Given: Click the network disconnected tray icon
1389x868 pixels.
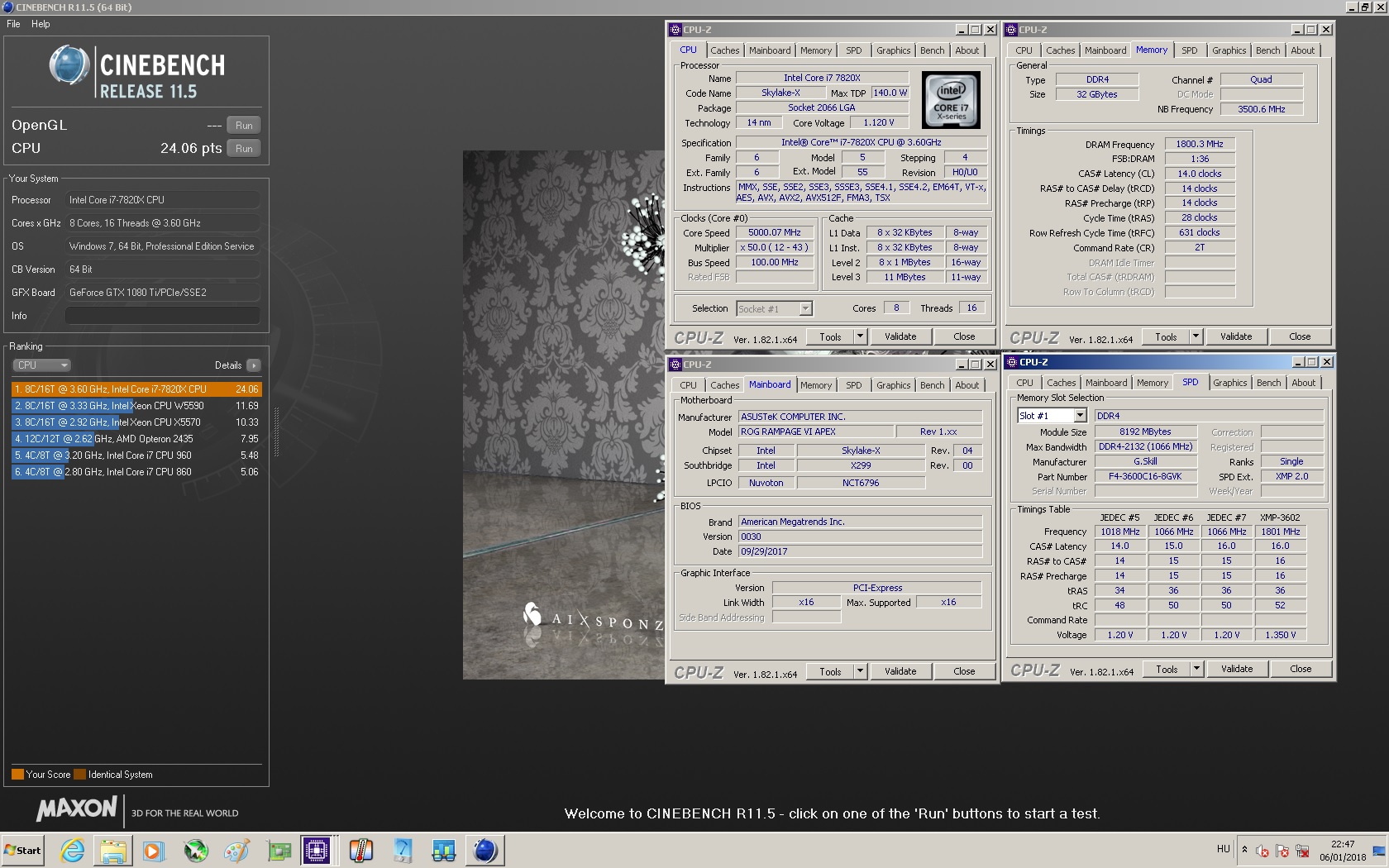Looking at the screenshot, I should point(1302,850).
